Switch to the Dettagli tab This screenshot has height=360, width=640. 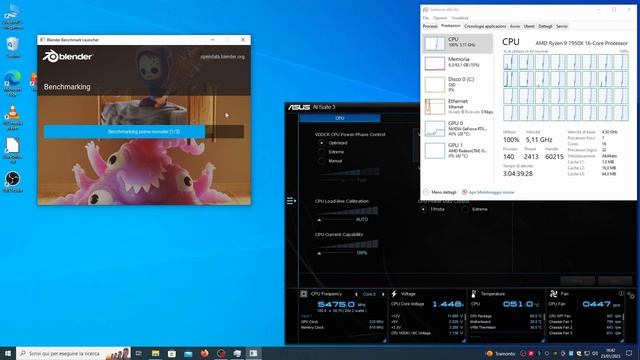(x=545, y=26)
